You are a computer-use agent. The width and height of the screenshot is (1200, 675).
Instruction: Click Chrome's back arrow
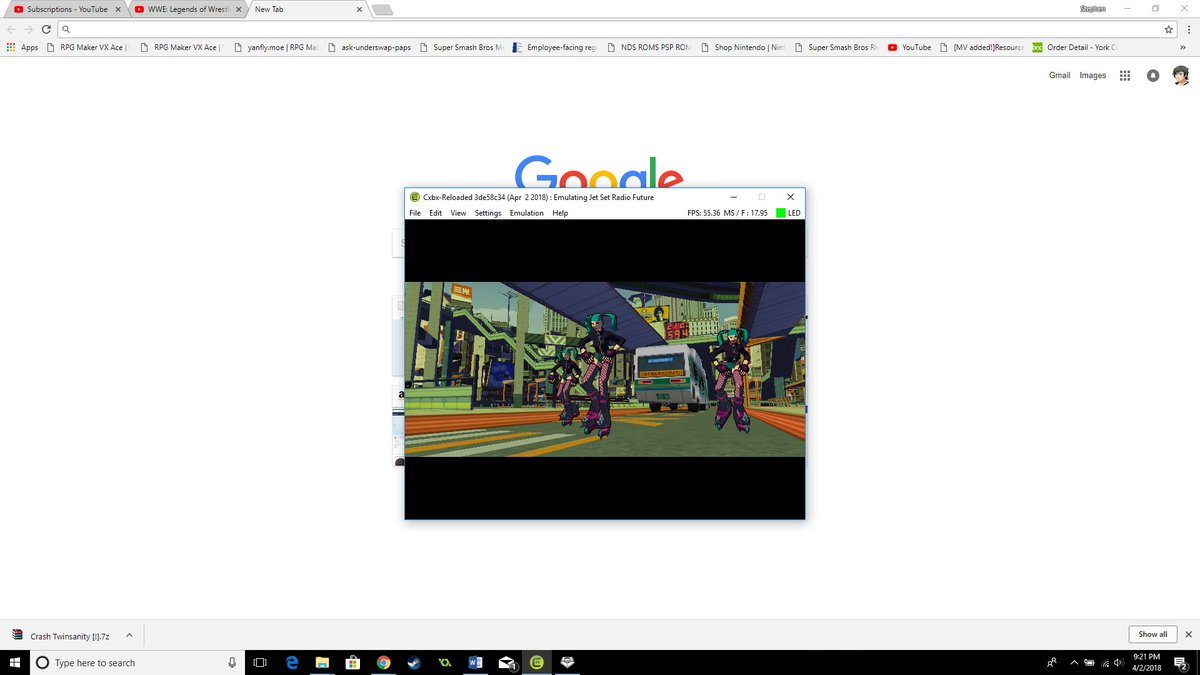coord(11,29)
